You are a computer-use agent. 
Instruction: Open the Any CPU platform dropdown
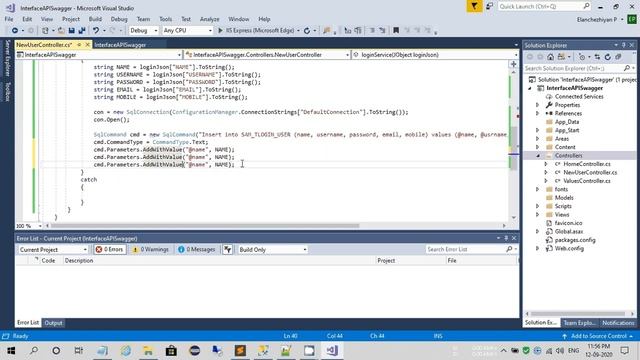[x=187, y=31]
